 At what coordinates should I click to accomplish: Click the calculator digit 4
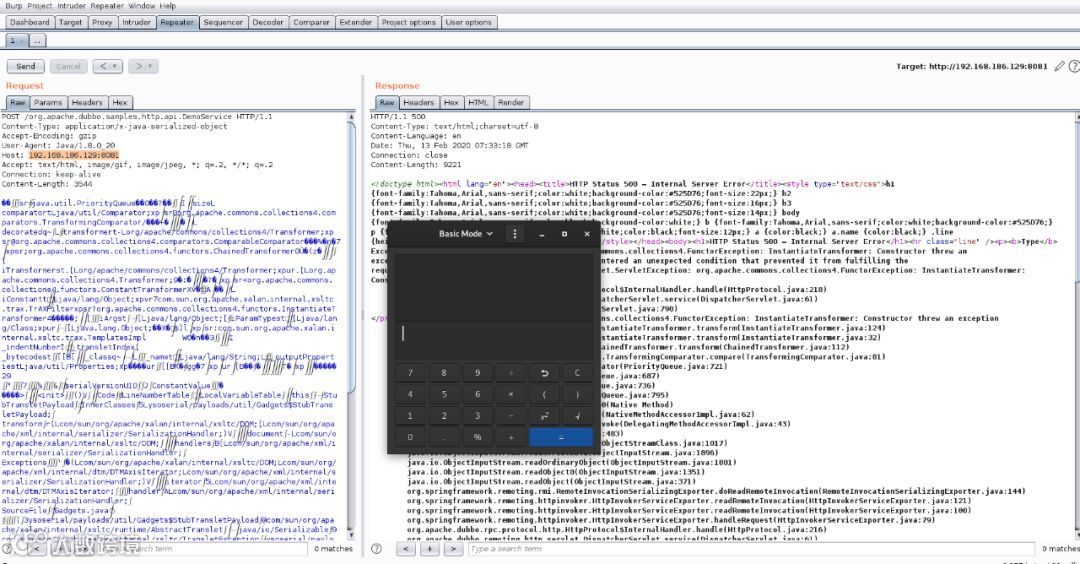[x=411, y=394]
